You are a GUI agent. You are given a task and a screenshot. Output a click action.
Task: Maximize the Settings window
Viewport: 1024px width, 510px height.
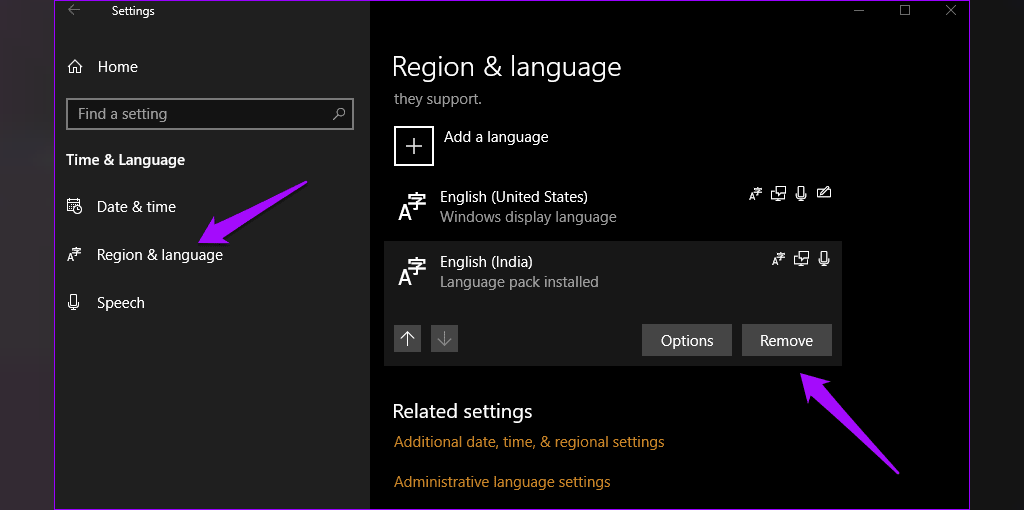pos(904,10)
